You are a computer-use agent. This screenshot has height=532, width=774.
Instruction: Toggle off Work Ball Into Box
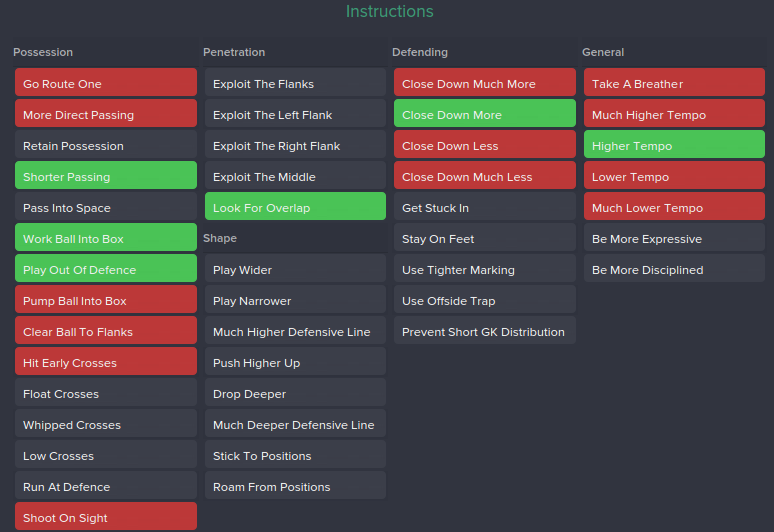[x=106, y=237]
